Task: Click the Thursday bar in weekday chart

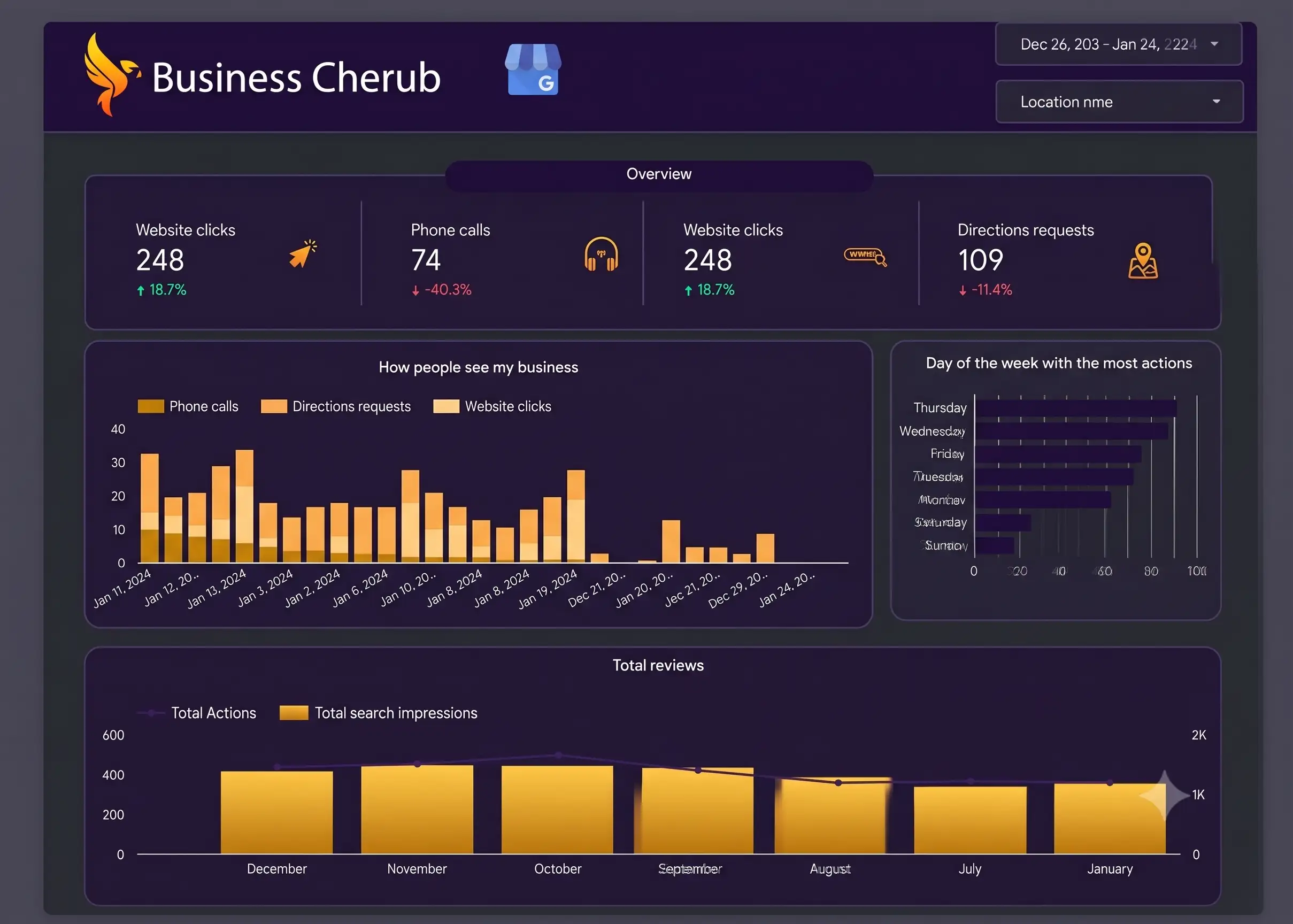Action: tap(1076, 408)
